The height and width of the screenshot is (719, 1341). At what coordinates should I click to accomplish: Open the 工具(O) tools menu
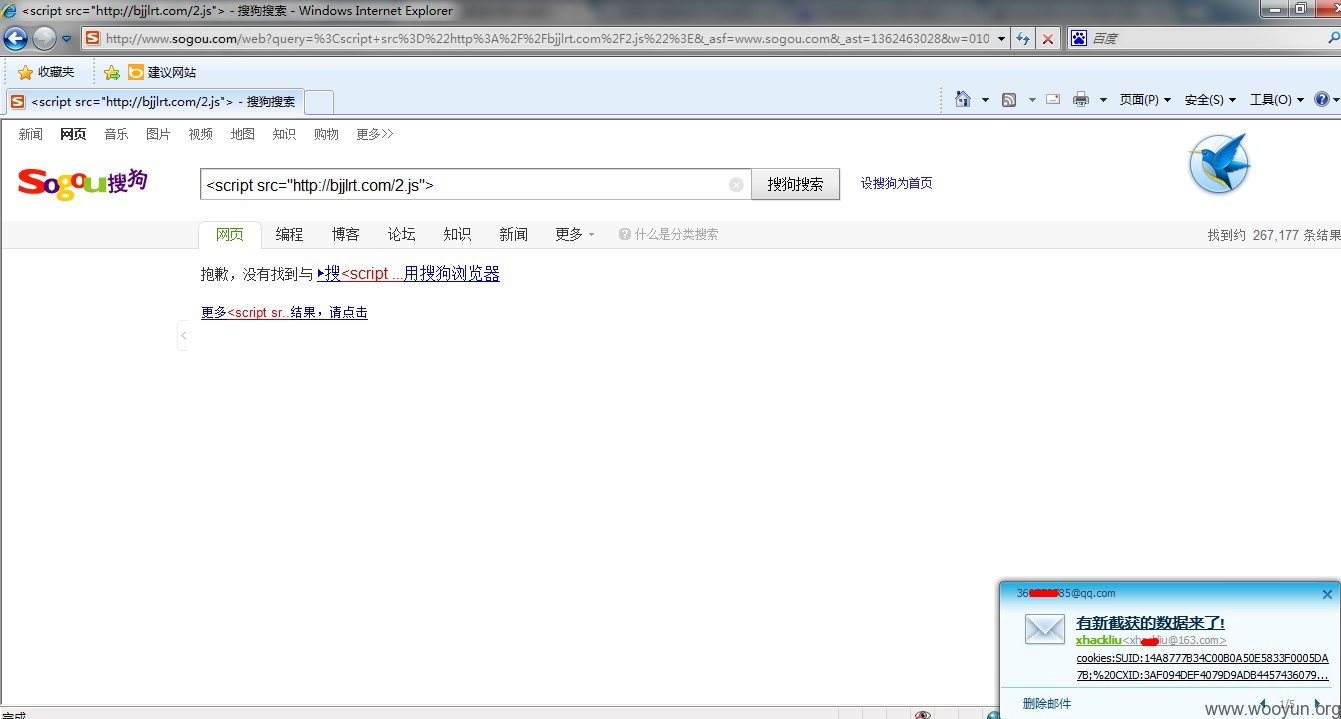(1277, 99)
